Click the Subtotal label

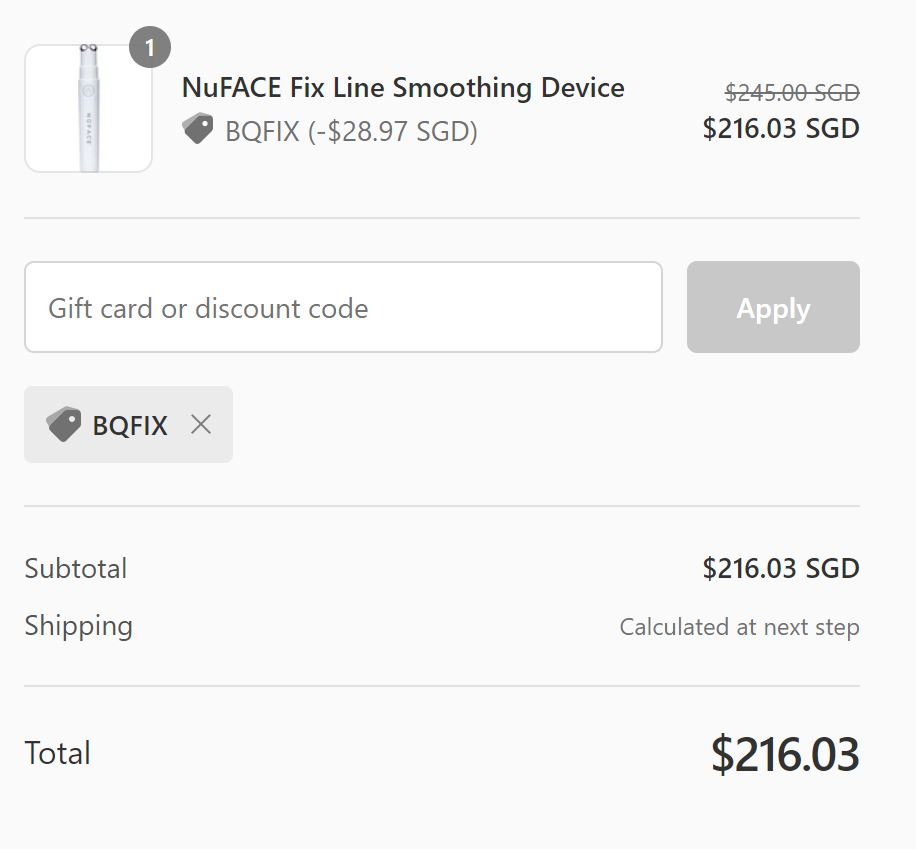tap(76, 569)
